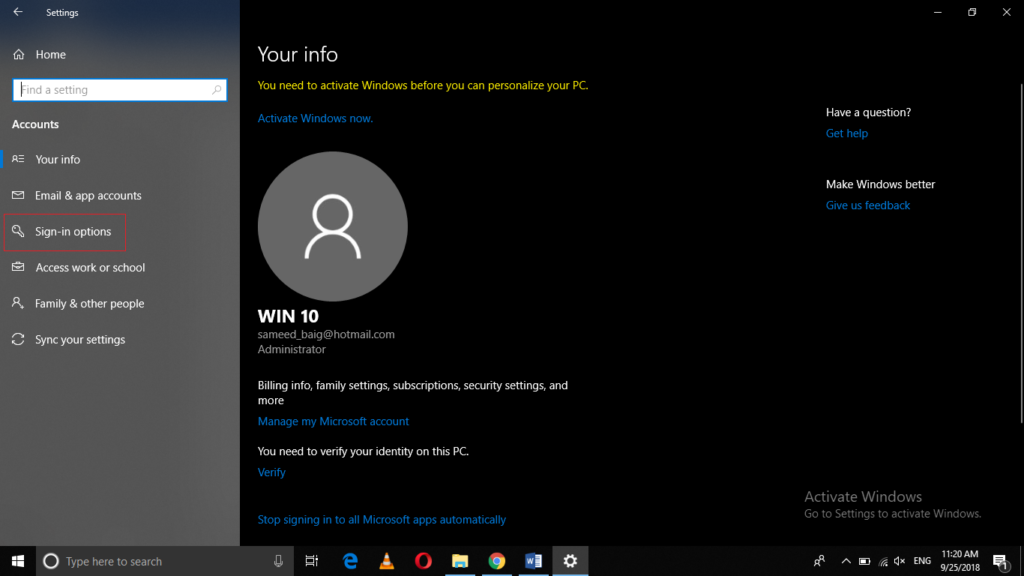The image size is (1024, 576).
Task: Click Activate Windows now
Action: [314, 118]
